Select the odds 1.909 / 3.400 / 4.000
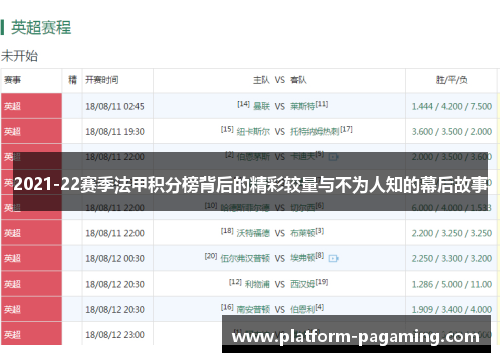Screen dimensions: 500x362 [452, 310]
